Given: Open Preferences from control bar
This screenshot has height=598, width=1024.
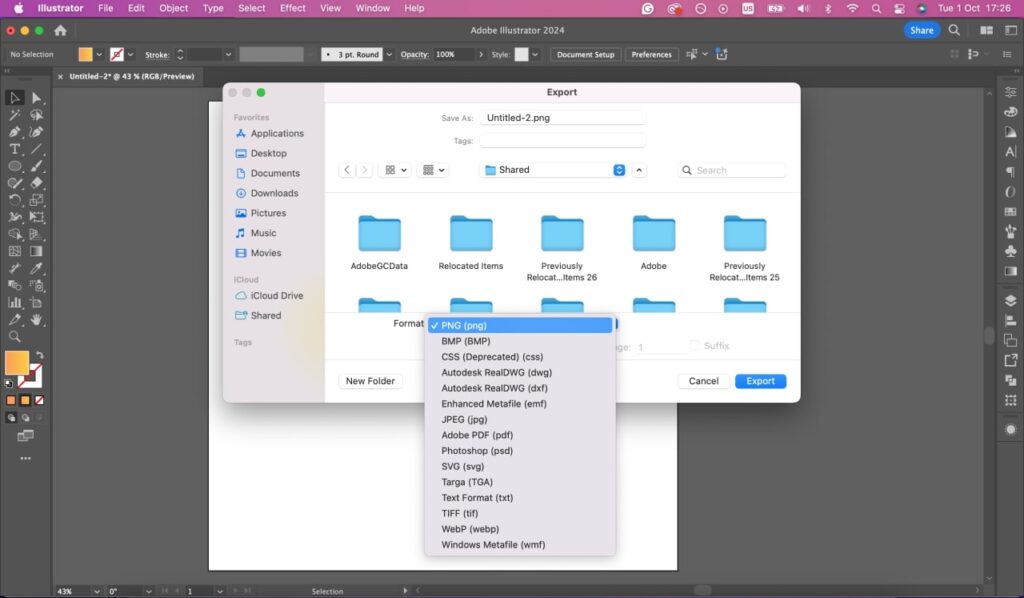Looking at the screenshot, I should point(651,55).
